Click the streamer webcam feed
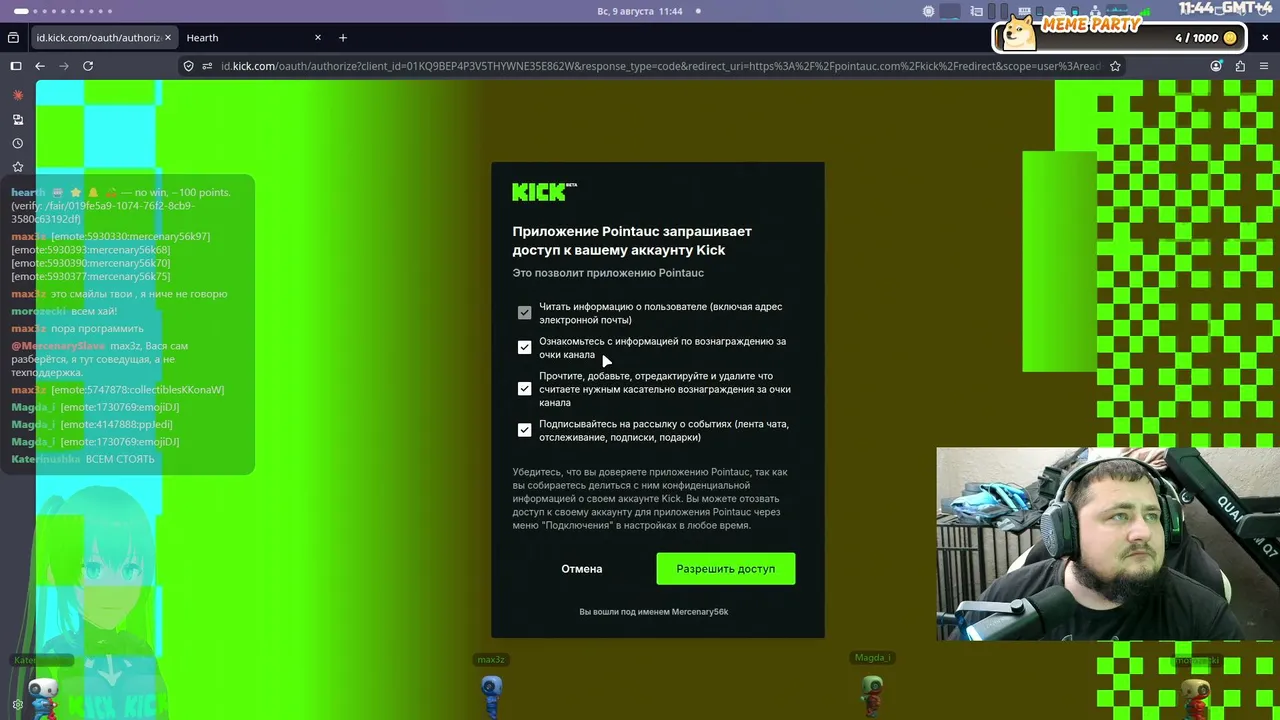 (1108, 544)
